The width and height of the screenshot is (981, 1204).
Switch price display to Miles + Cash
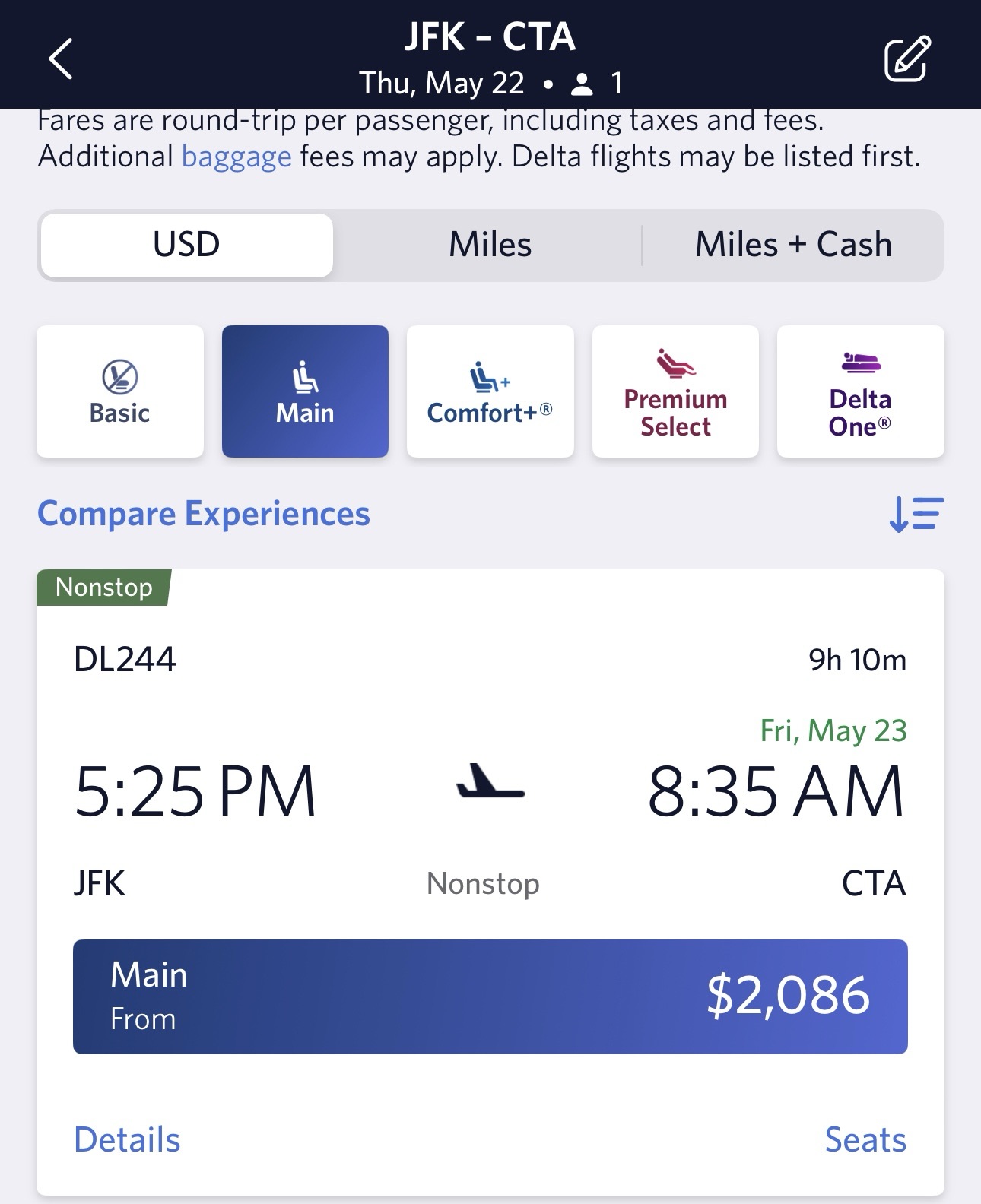(x=792, y=245)
